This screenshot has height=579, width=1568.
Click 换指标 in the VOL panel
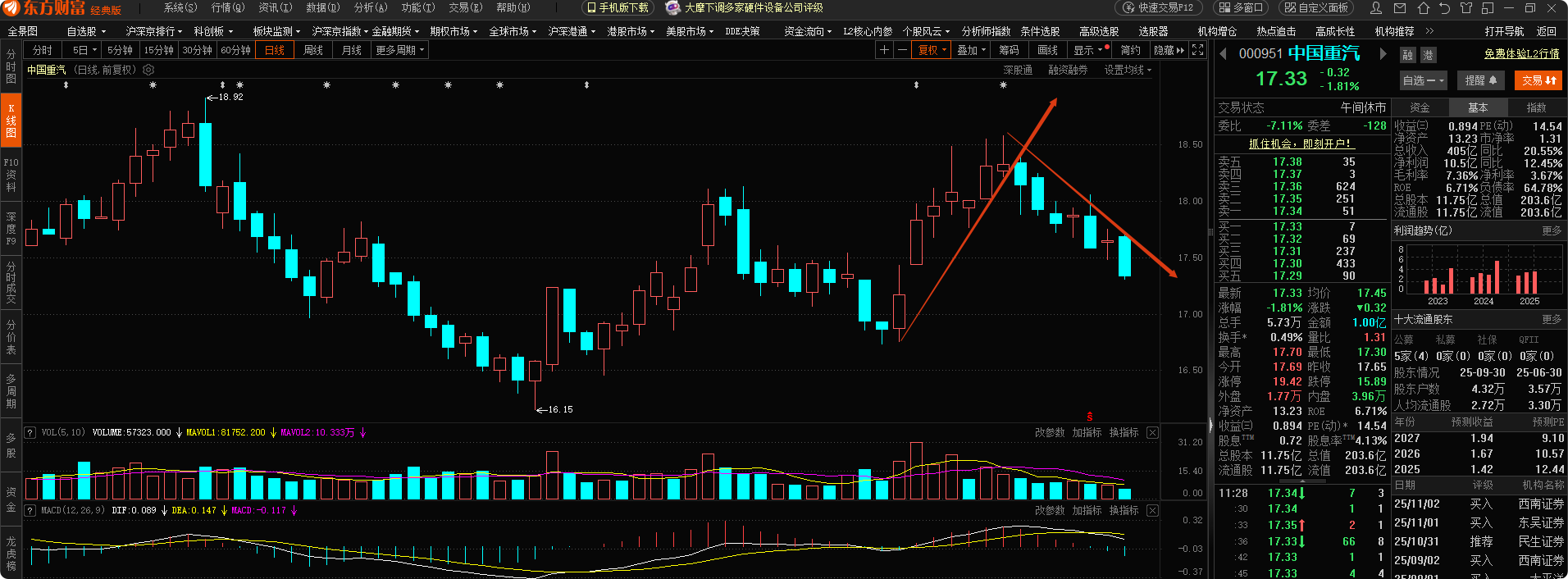(x=1124, y=432)
